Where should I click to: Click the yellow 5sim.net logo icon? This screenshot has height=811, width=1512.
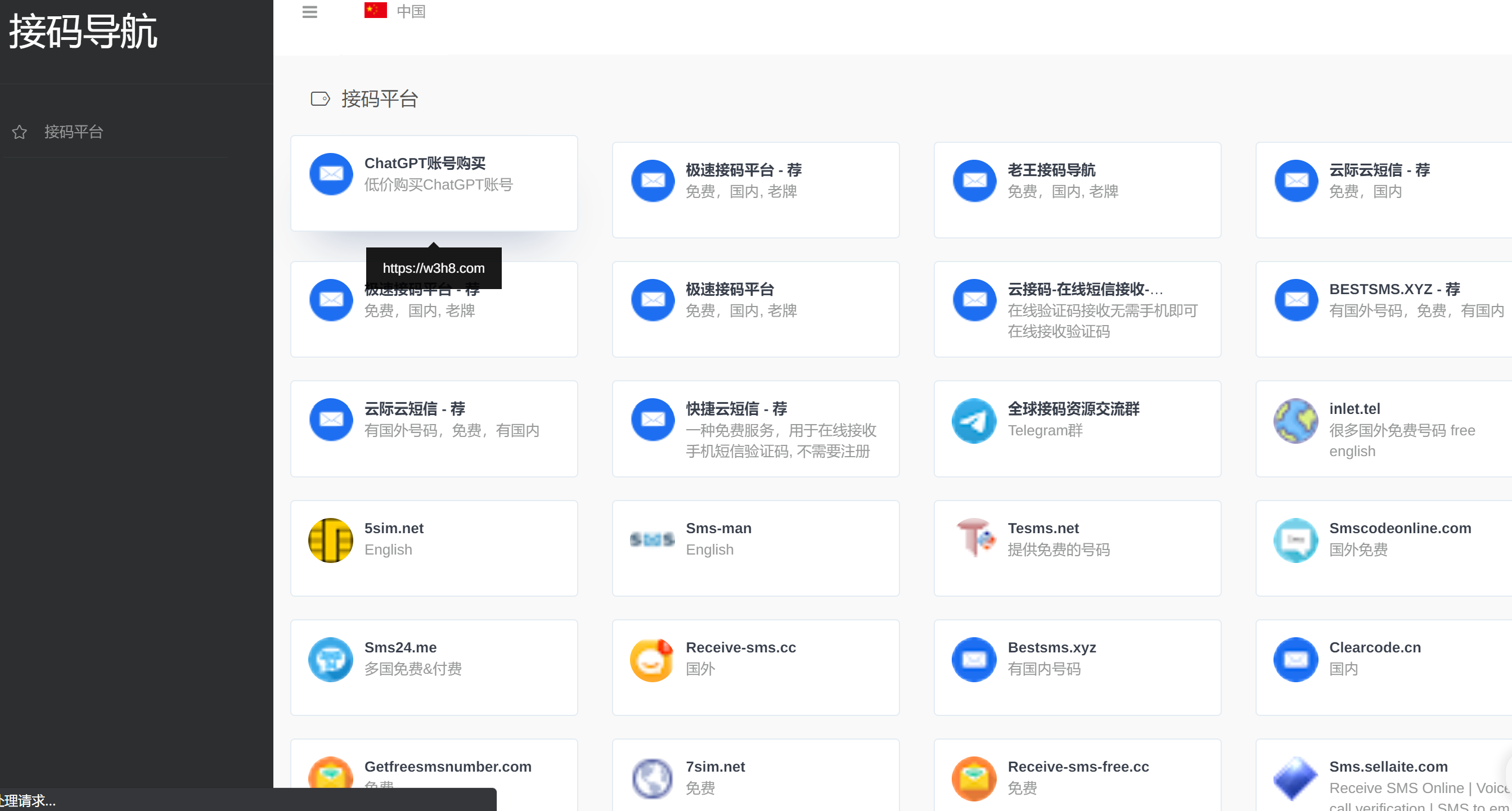coord(331,540)
